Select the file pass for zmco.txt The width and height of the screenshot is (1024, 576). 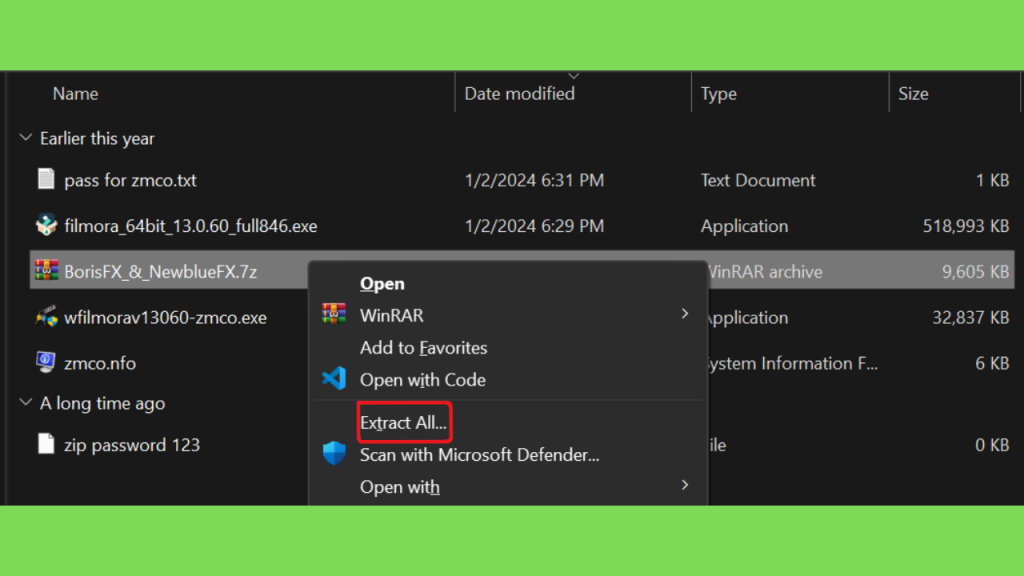pyautogui.click(x=130, y=180)
